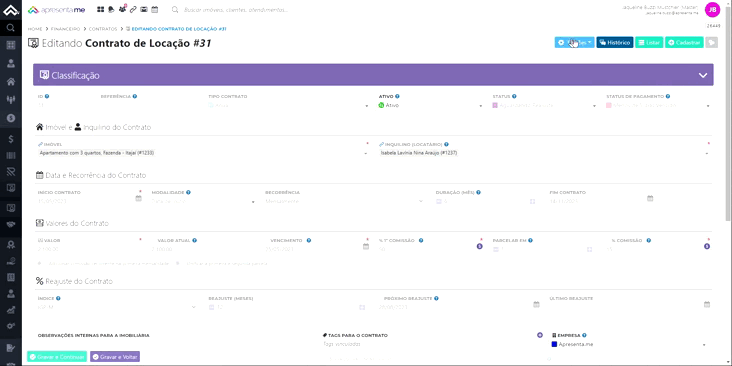The width and height of the screenshot is (732, 366).
Task: Click the notification bell in top bar
Action: [x=111, y=9]
